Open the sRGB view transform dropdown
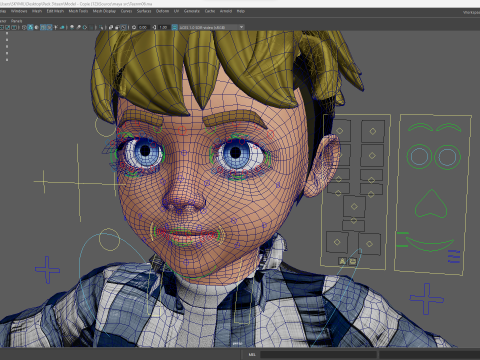The image size is (480, 360). click(212, 27)
